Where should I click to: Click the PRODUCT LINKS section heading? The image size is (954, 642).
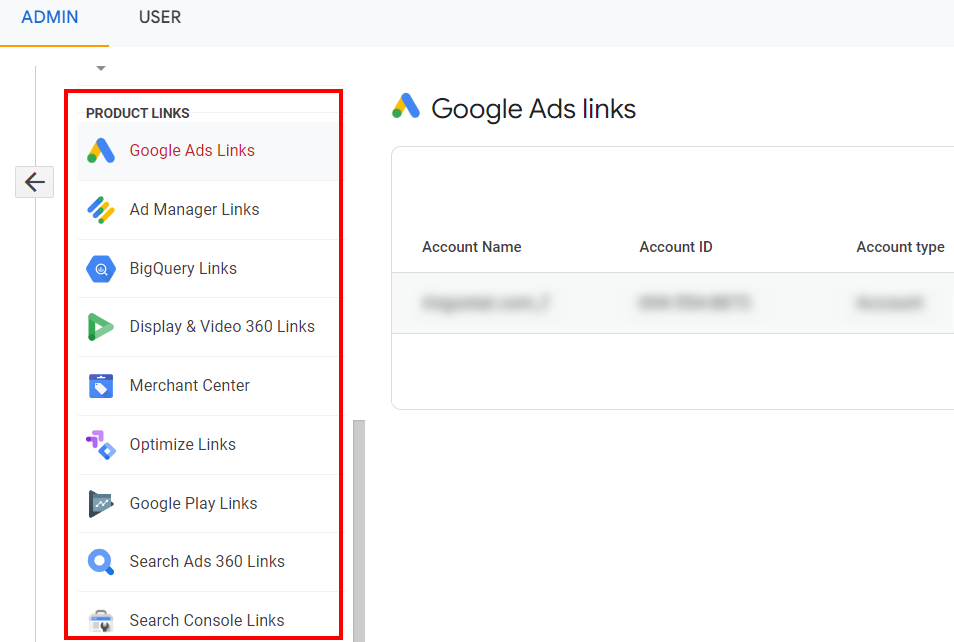[138, 113]
